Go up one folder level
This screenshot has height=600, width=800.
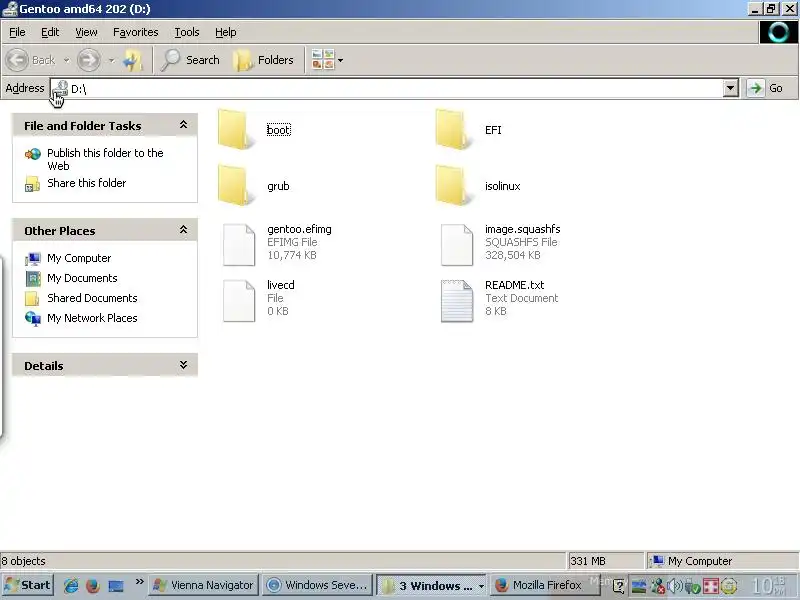pos(134,60)
